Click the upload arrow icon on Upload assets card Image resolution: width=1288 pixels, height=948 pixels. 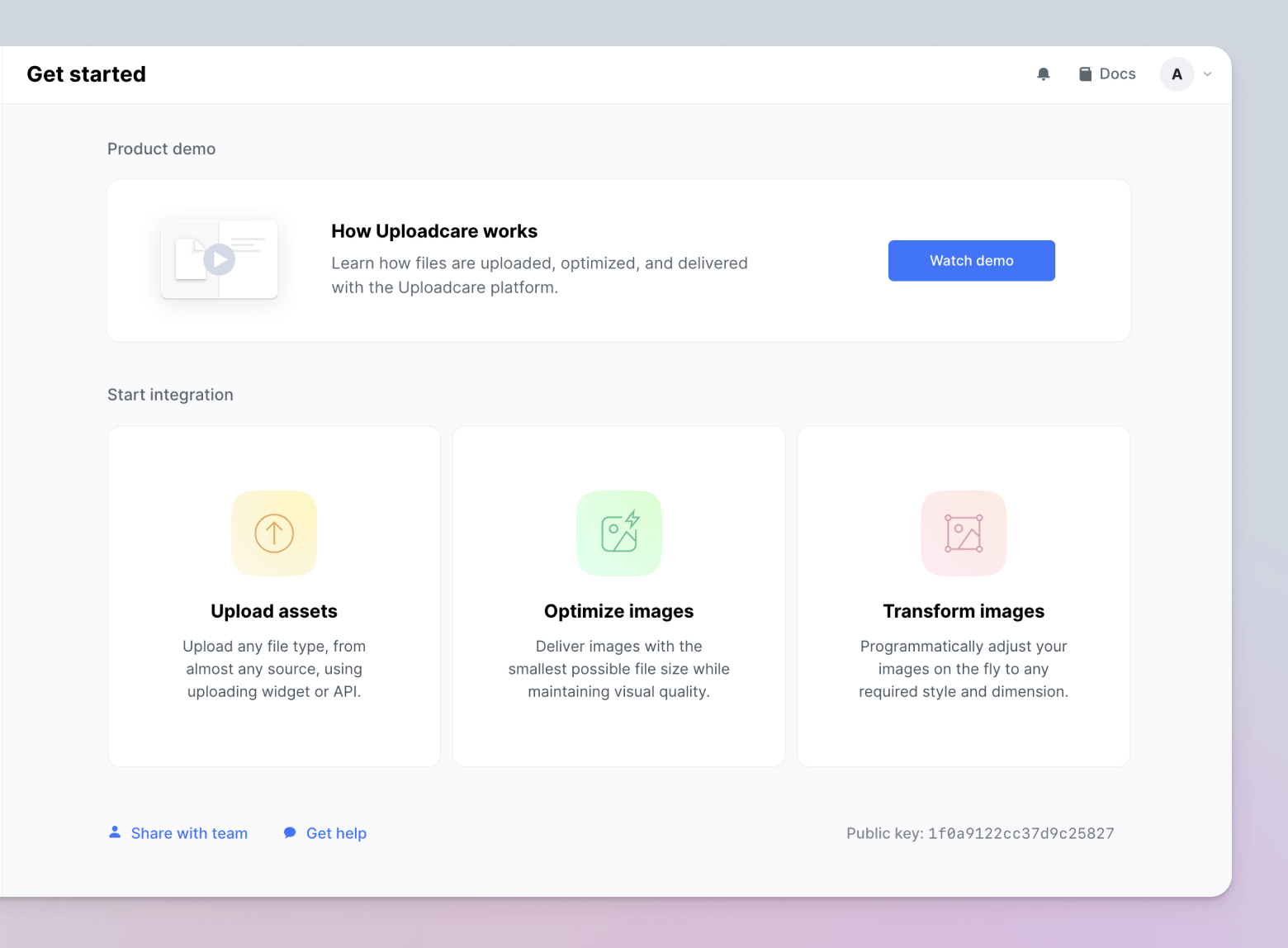click(273, 533)
